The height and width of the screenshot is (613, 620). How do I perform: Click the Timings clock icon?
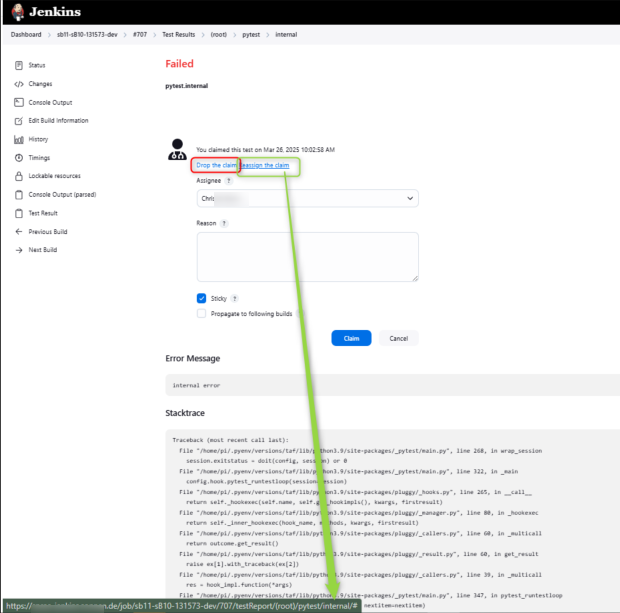pyautogui.click(x=19, y=158)
